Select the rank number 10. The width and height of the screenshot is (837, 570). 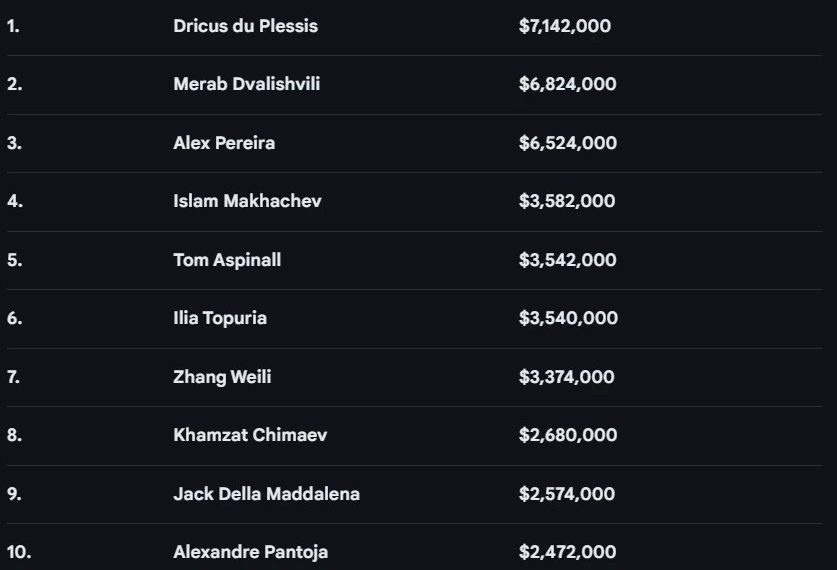pos(18,552)
